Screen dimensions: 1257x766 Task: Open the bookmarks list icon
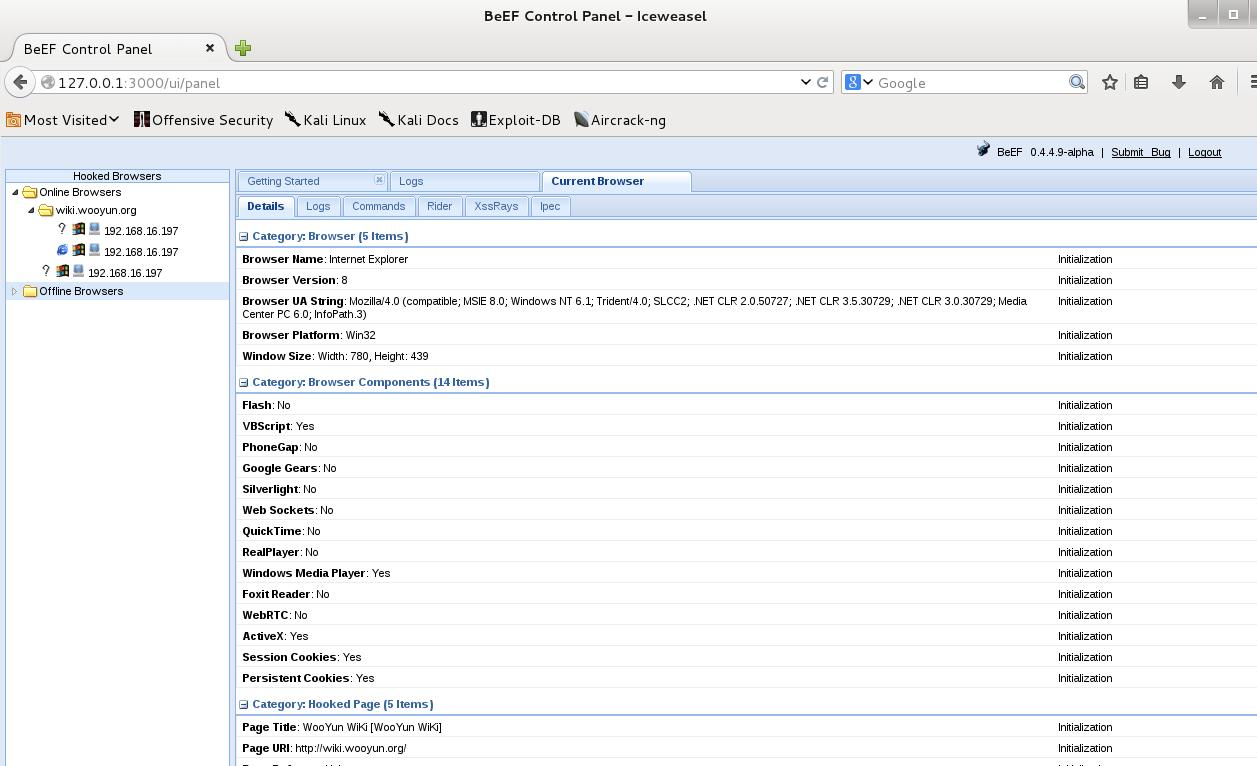[1141, 82]
